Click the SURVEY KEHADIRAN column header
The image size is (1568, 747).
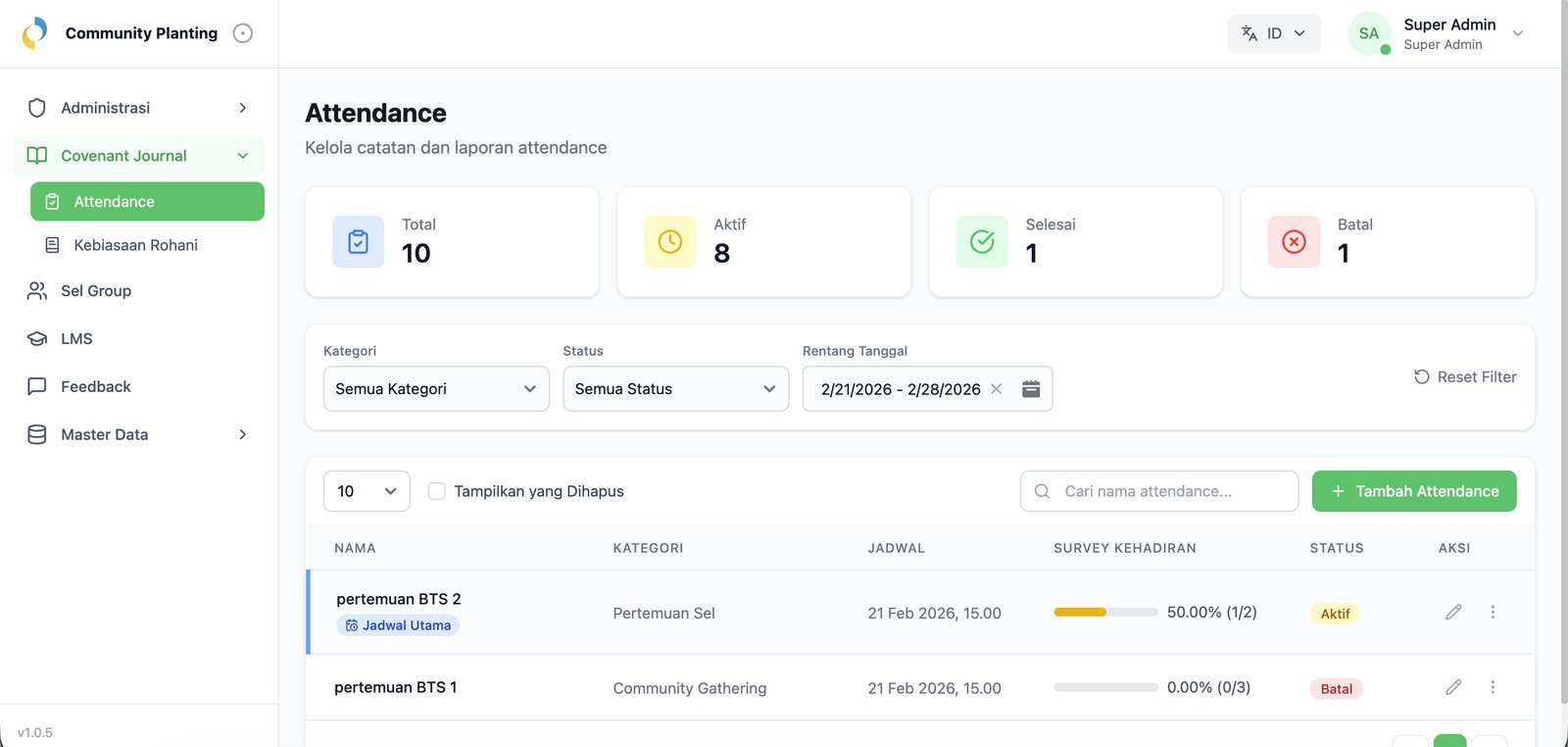(1125, 548)
